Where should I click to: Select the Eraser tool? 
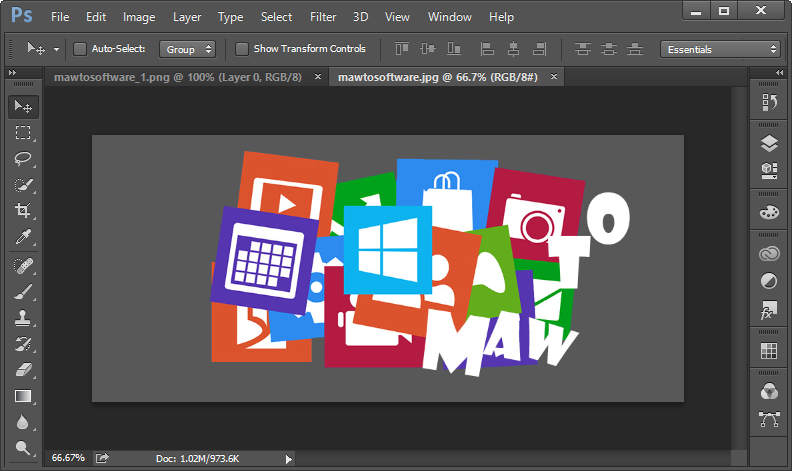coord(23,370)
